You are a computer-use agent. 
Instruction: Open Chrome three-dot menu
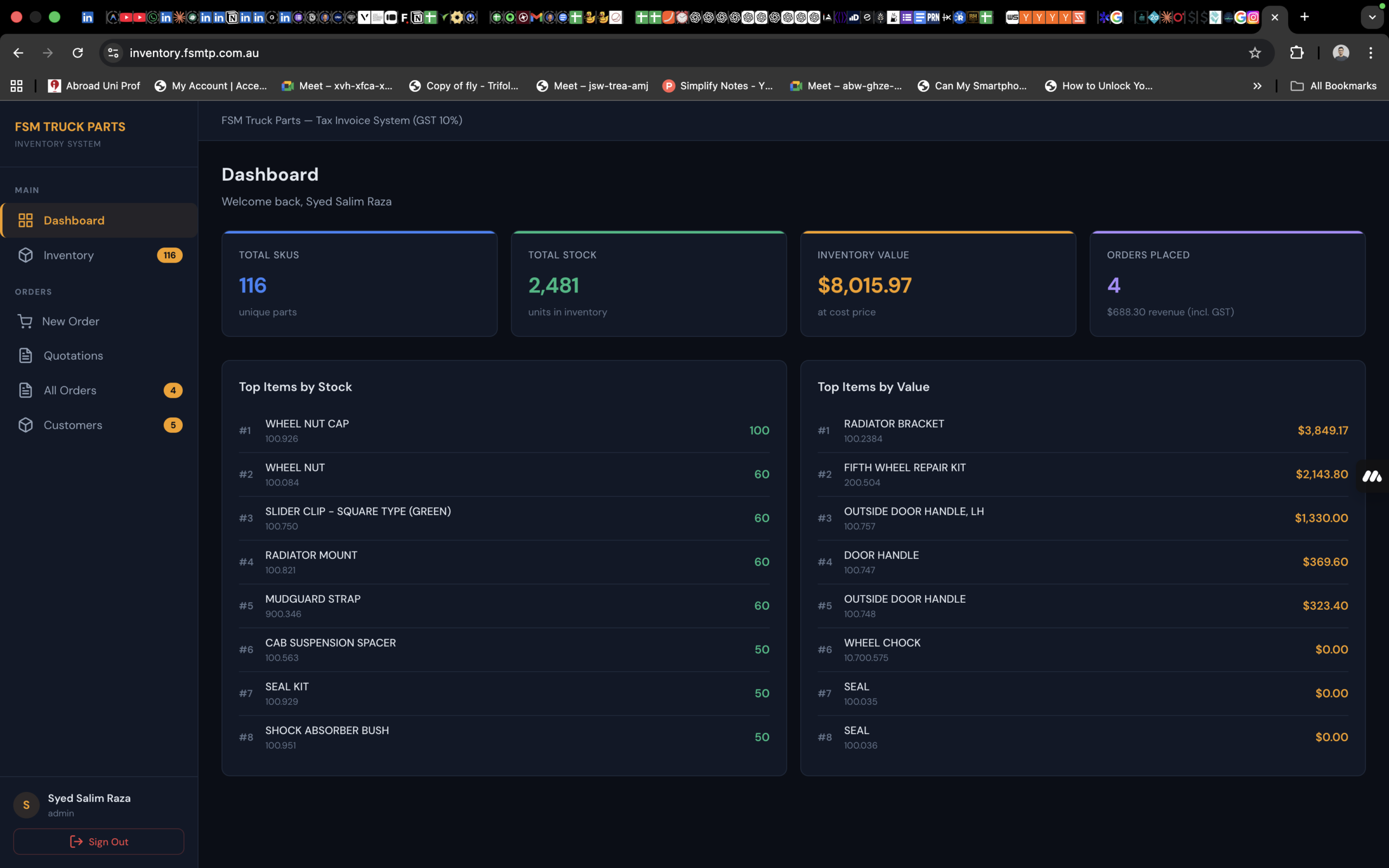(x=1371, y=53)
